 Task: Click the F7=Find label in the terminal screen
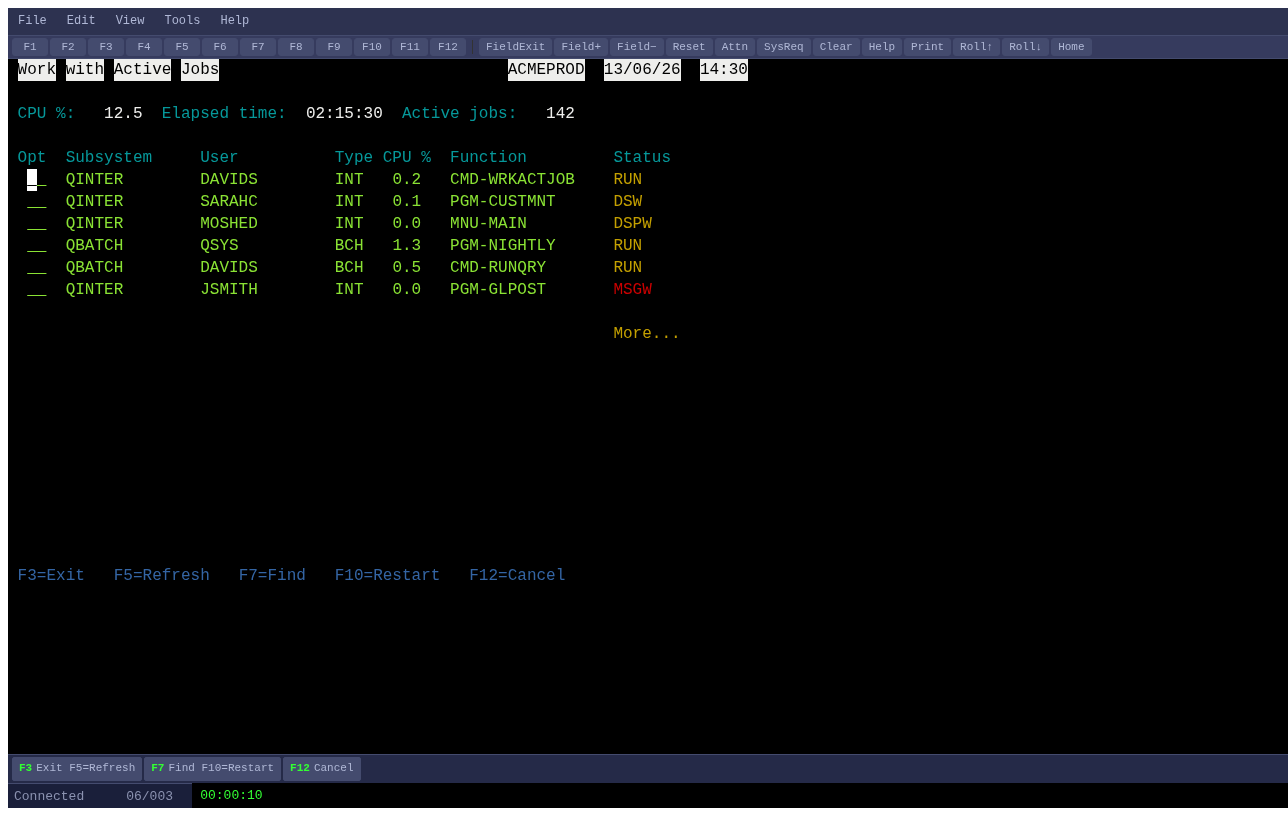272,576
